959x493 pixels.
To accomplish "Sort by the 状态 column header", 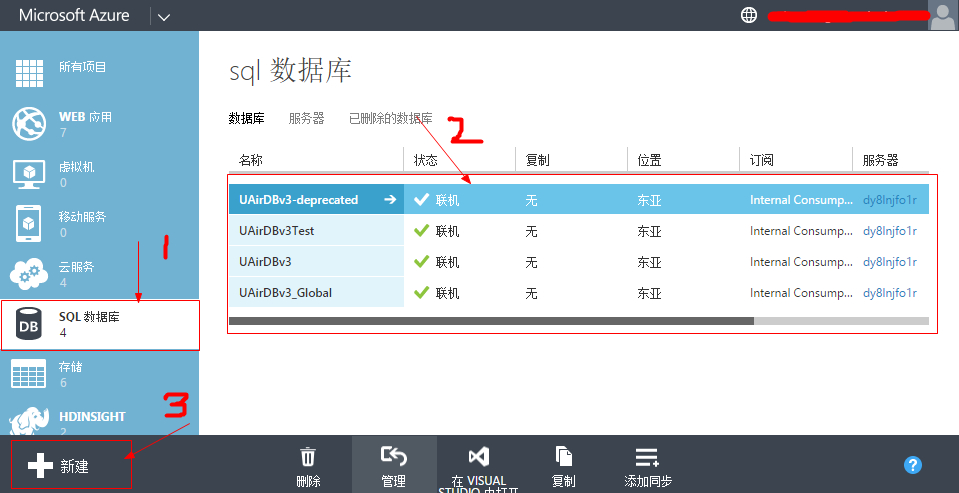I will coord(426,160).
